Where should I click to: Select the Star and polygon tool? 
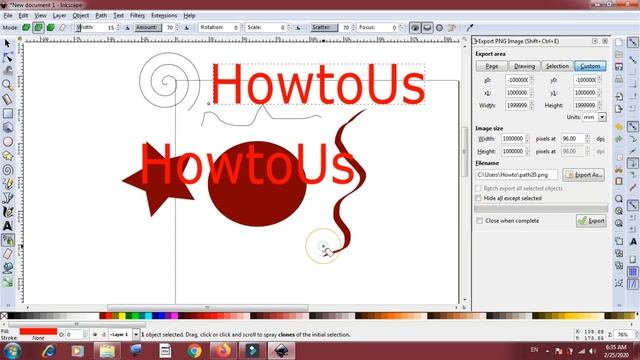pos(7,156)
